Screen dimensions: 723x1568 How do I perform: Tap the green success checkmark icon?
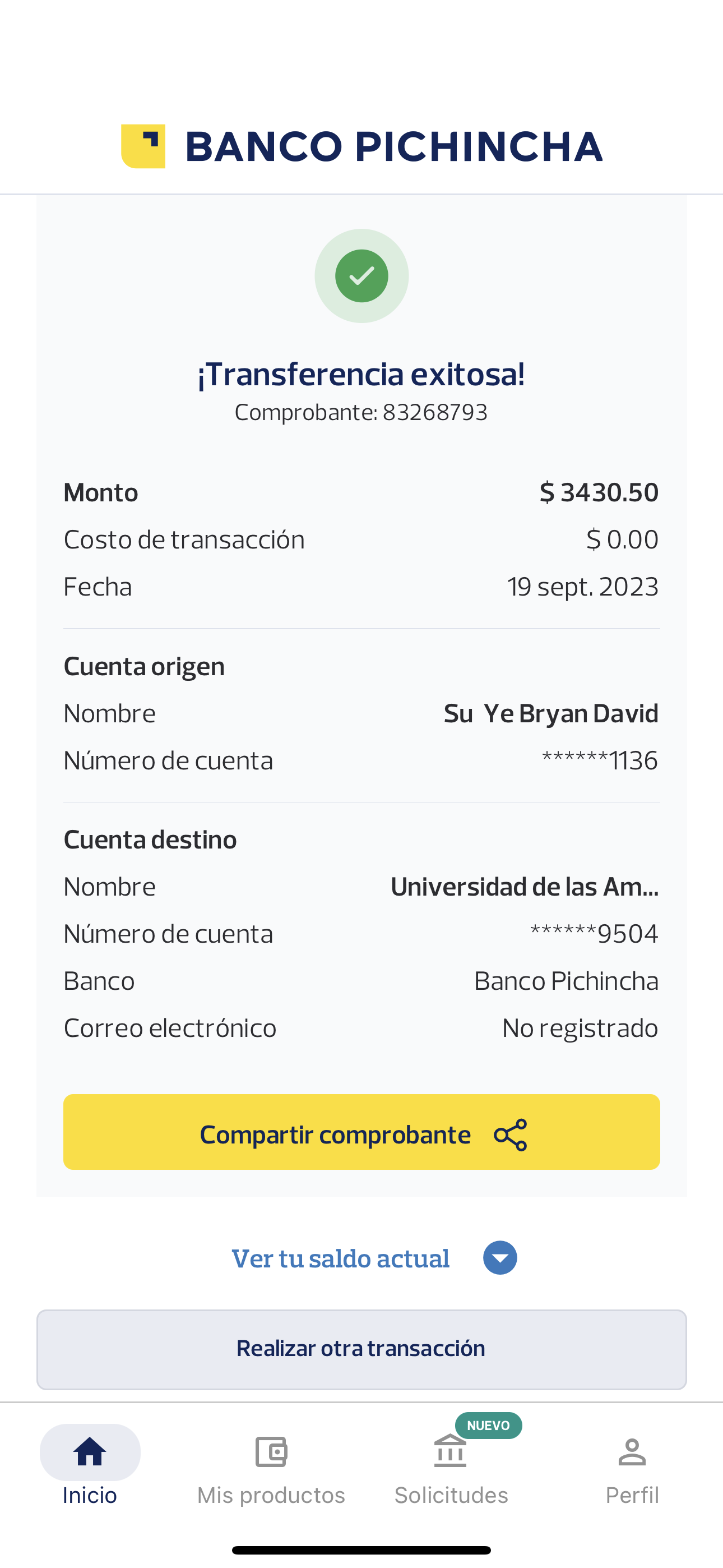361,276
